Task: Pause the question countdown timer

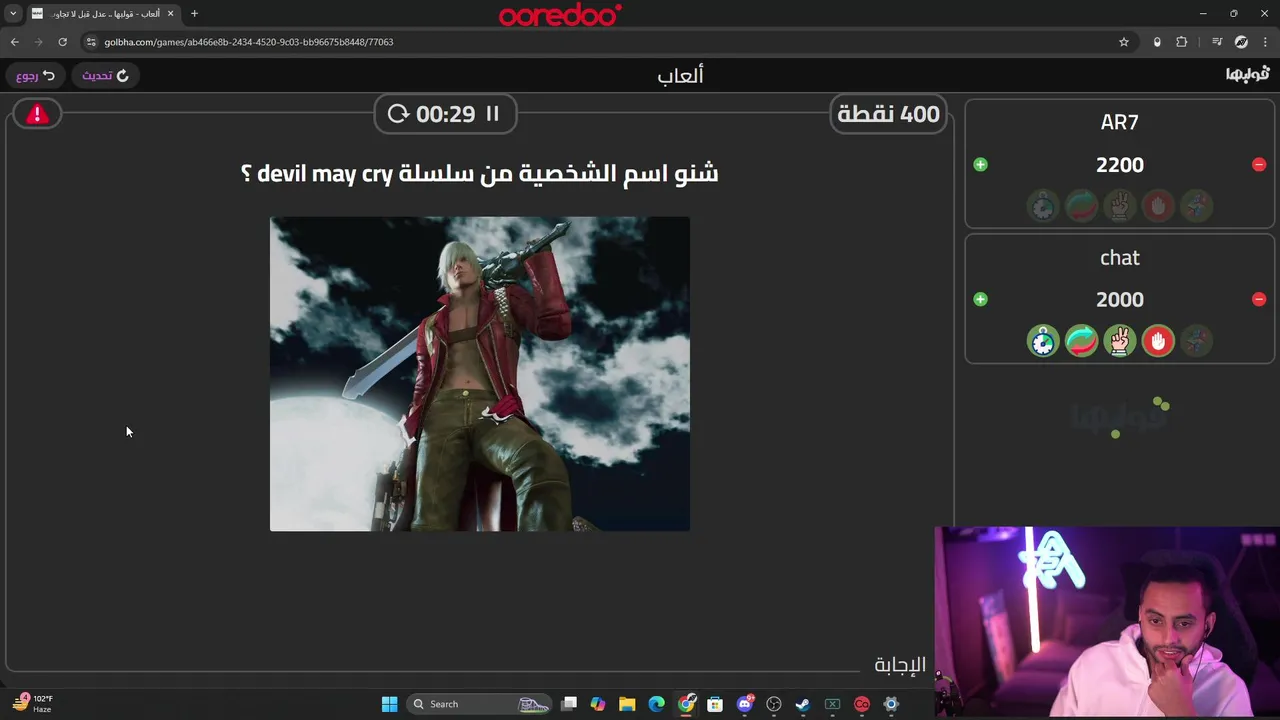Action: coord(492,114)
